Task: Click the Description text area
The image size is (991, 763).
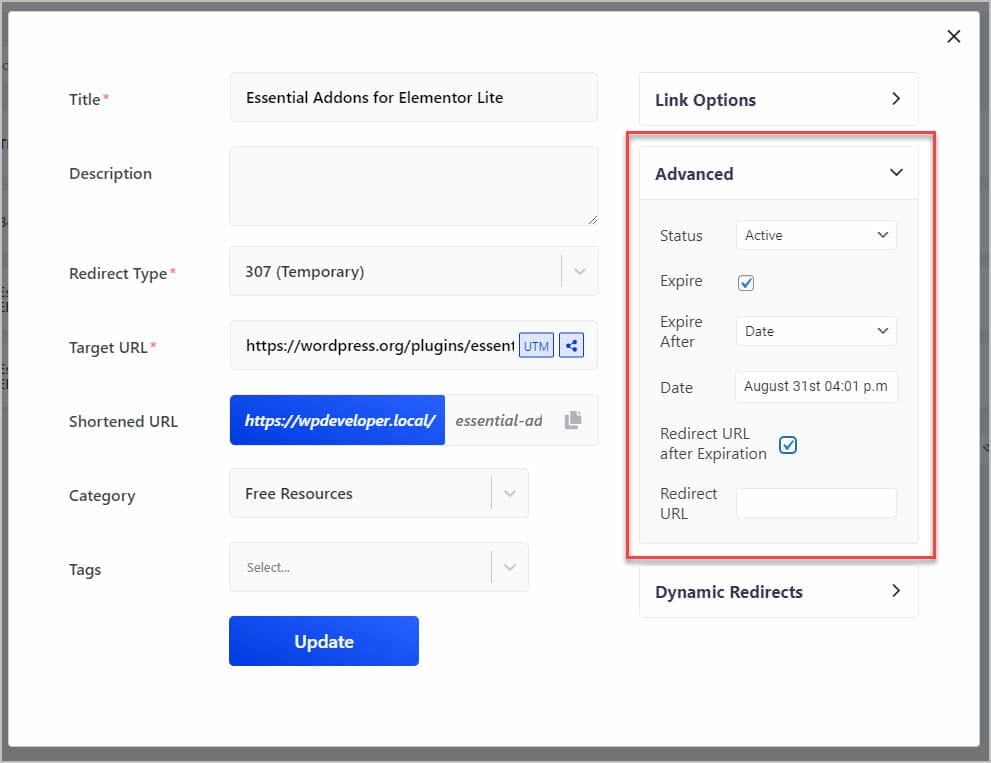Action: 413,186
